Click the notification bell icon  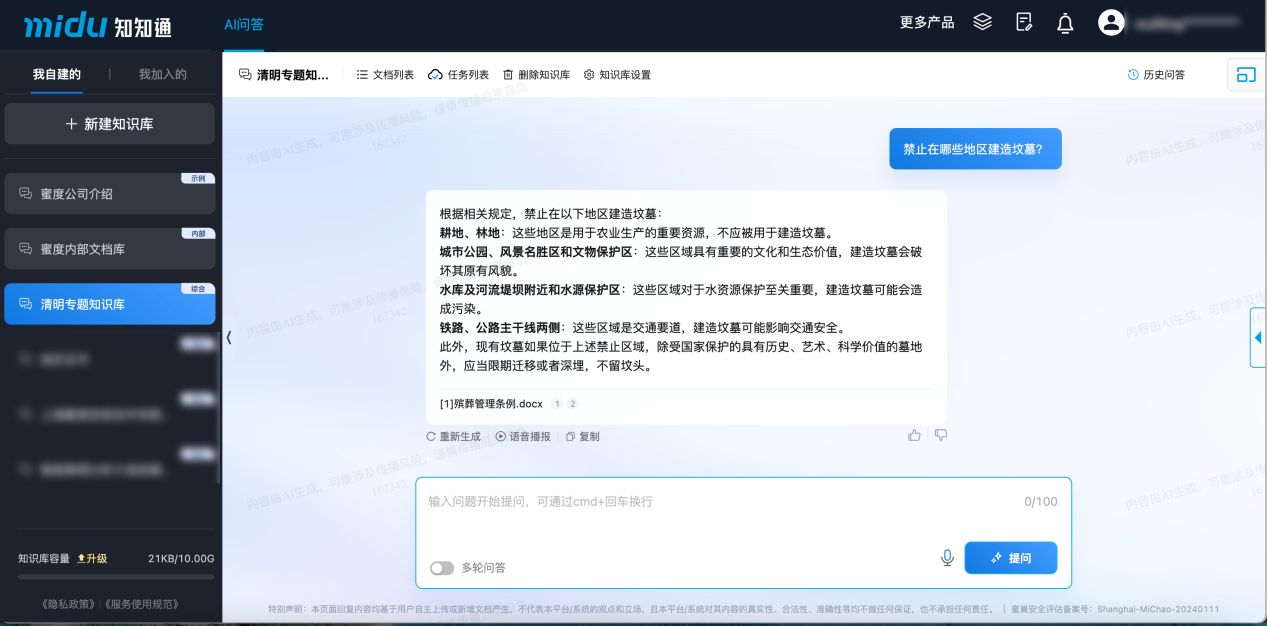(x=1064, y=22)
